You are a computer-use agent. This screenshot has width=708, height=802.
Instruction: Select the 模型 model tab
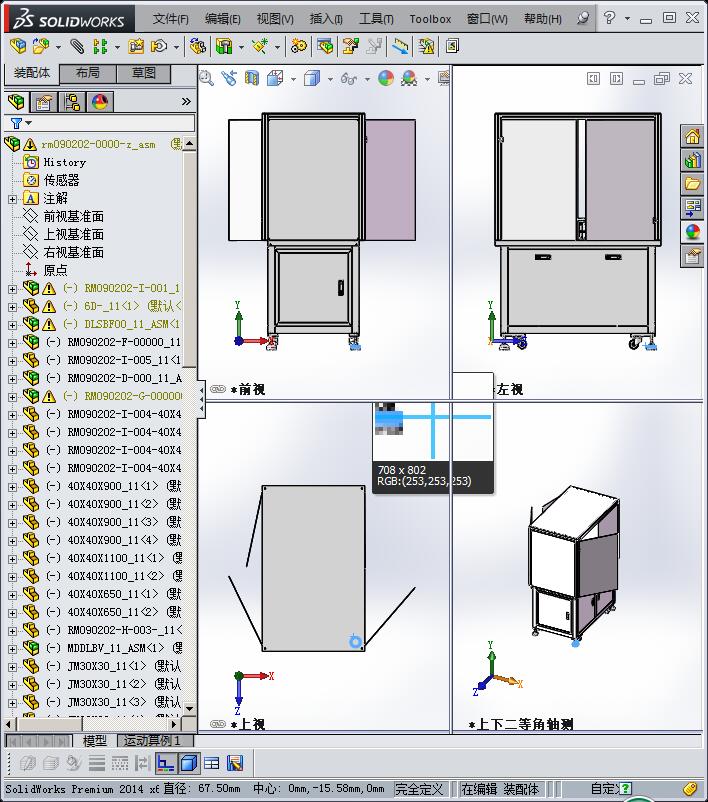95,741
